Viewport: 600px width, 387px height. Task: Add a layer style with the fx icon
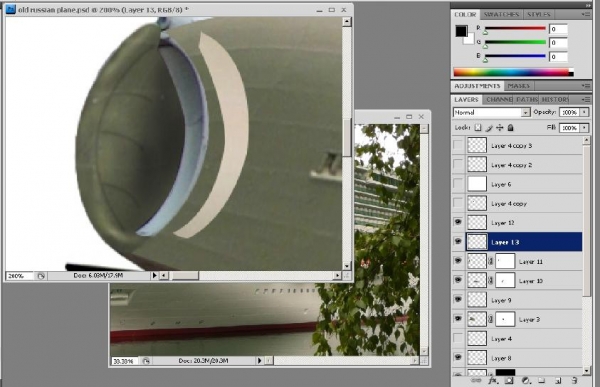point(492,380)
